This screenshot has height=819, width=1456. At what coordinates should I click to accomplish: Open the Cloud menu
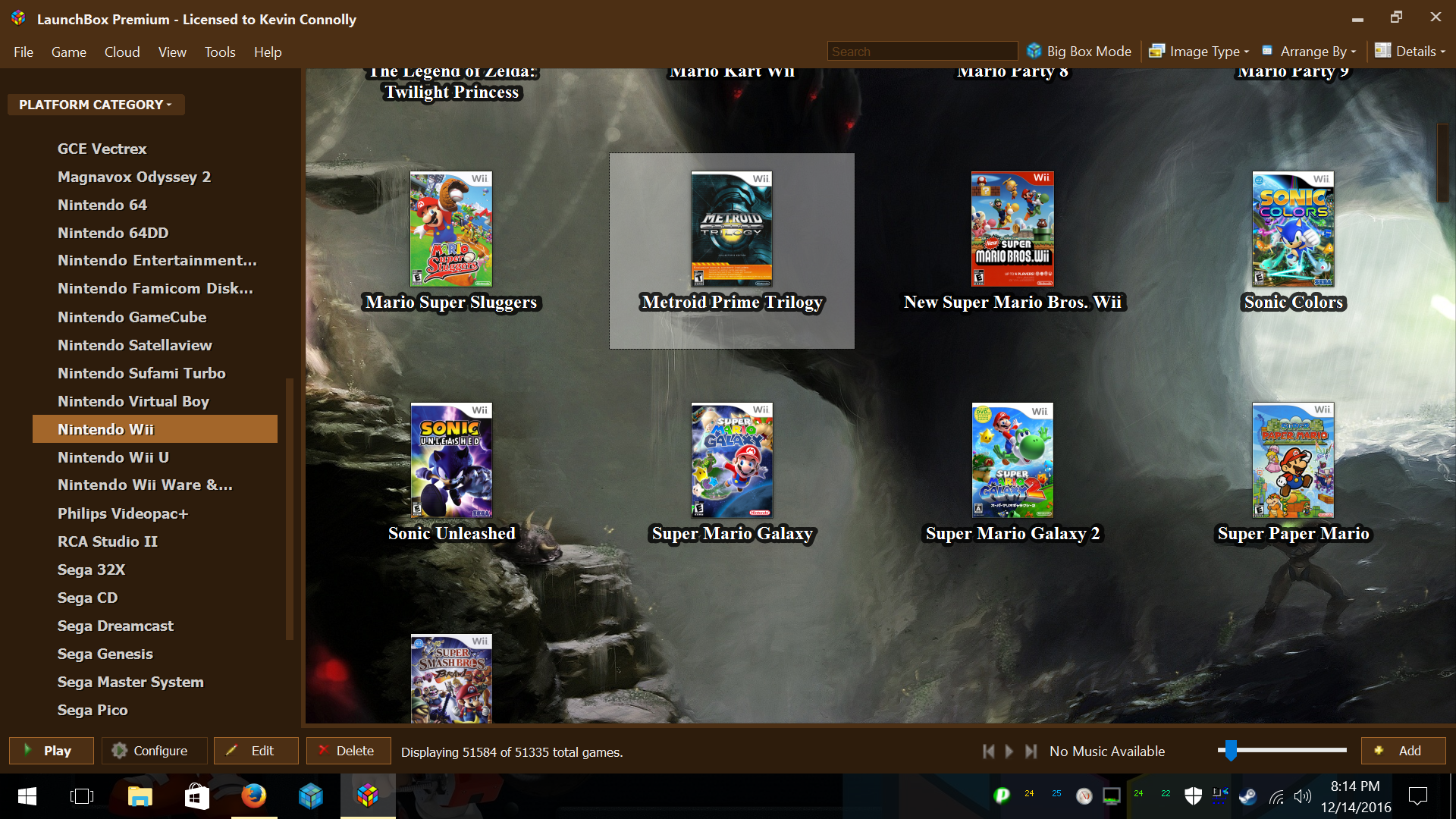[122, 52]
